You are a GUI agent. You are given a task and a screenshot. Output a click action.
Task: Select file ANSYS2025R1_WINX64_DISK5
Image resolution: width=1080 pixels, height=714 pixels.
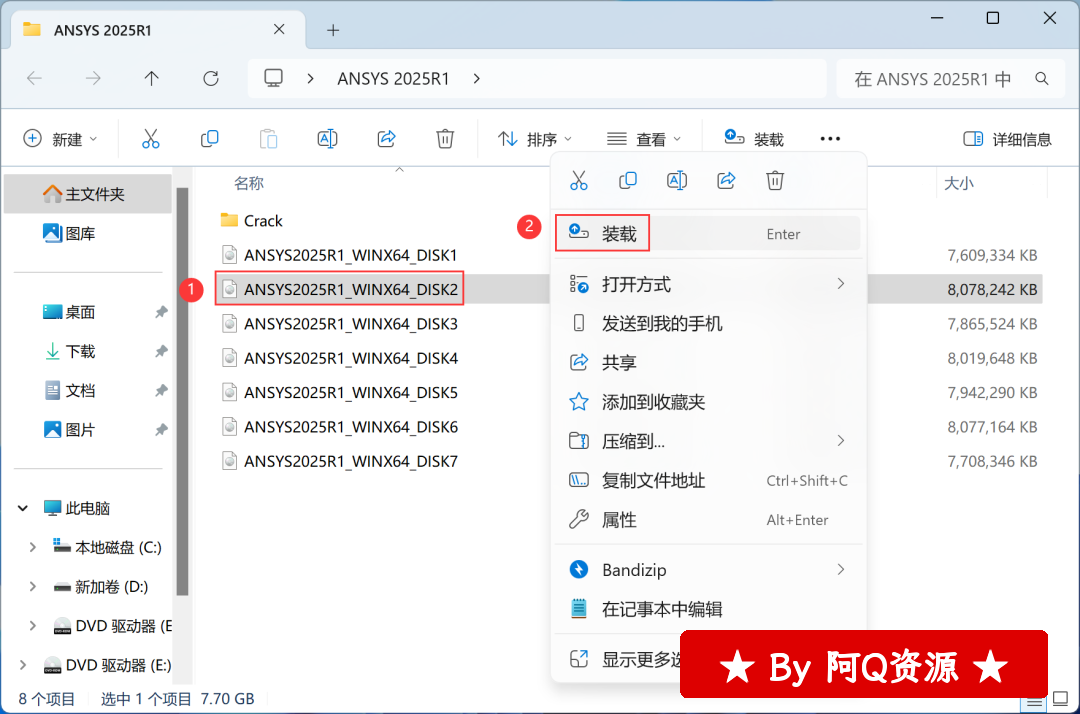pos(340,392)
